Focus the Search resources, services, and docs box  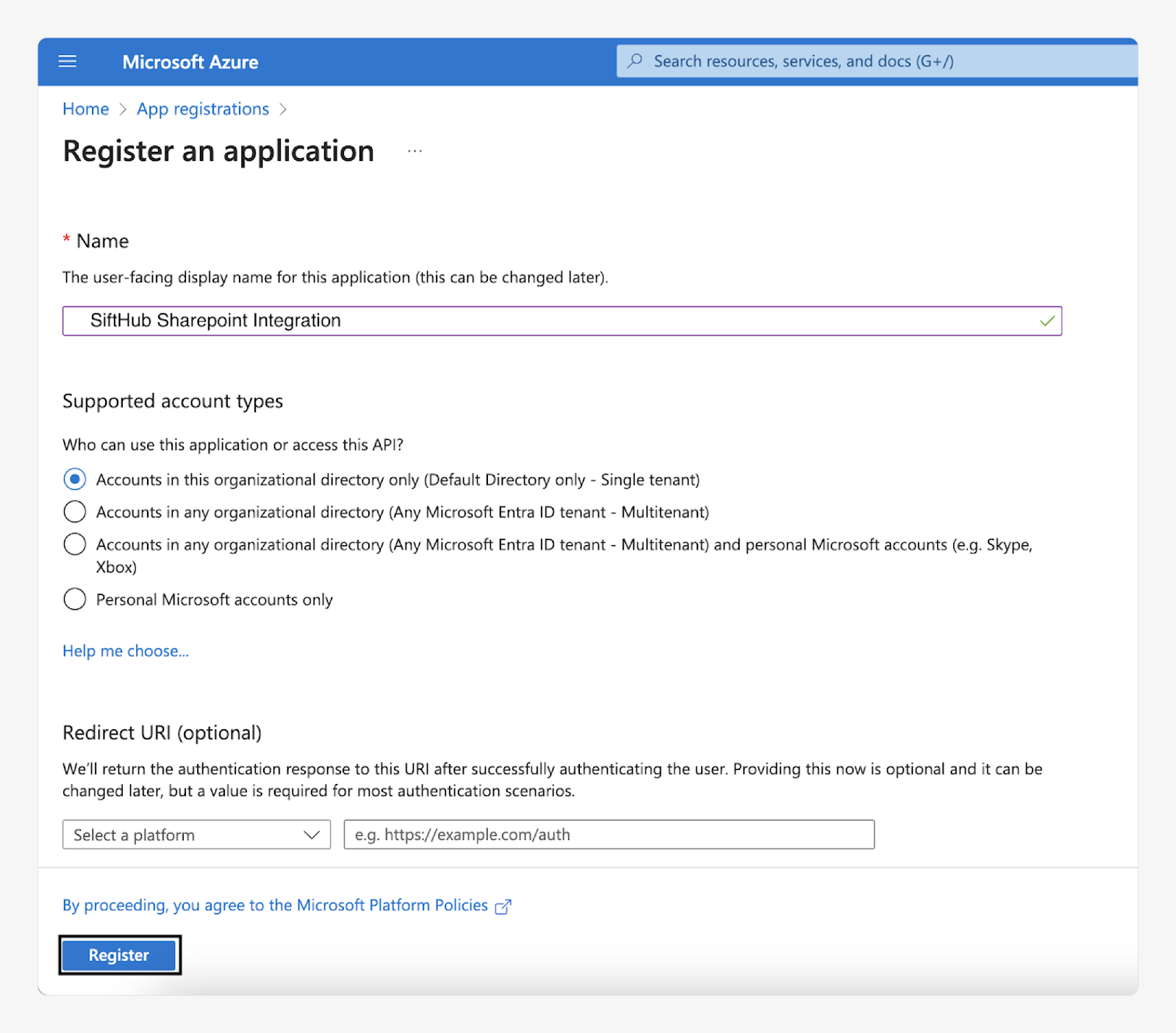click(x=877, y=61)
